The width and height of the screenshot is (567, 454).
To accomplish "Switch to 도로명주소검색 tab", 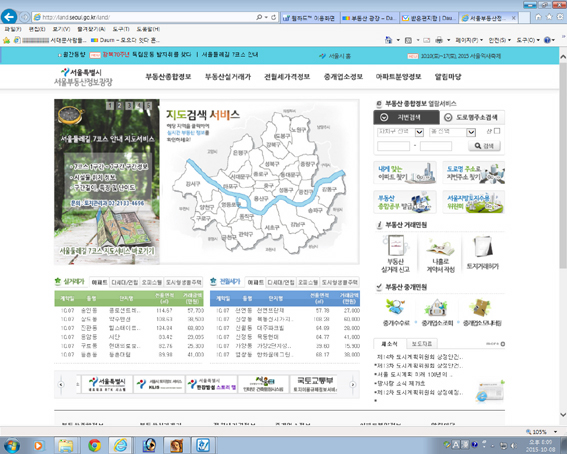I will 472,117.
